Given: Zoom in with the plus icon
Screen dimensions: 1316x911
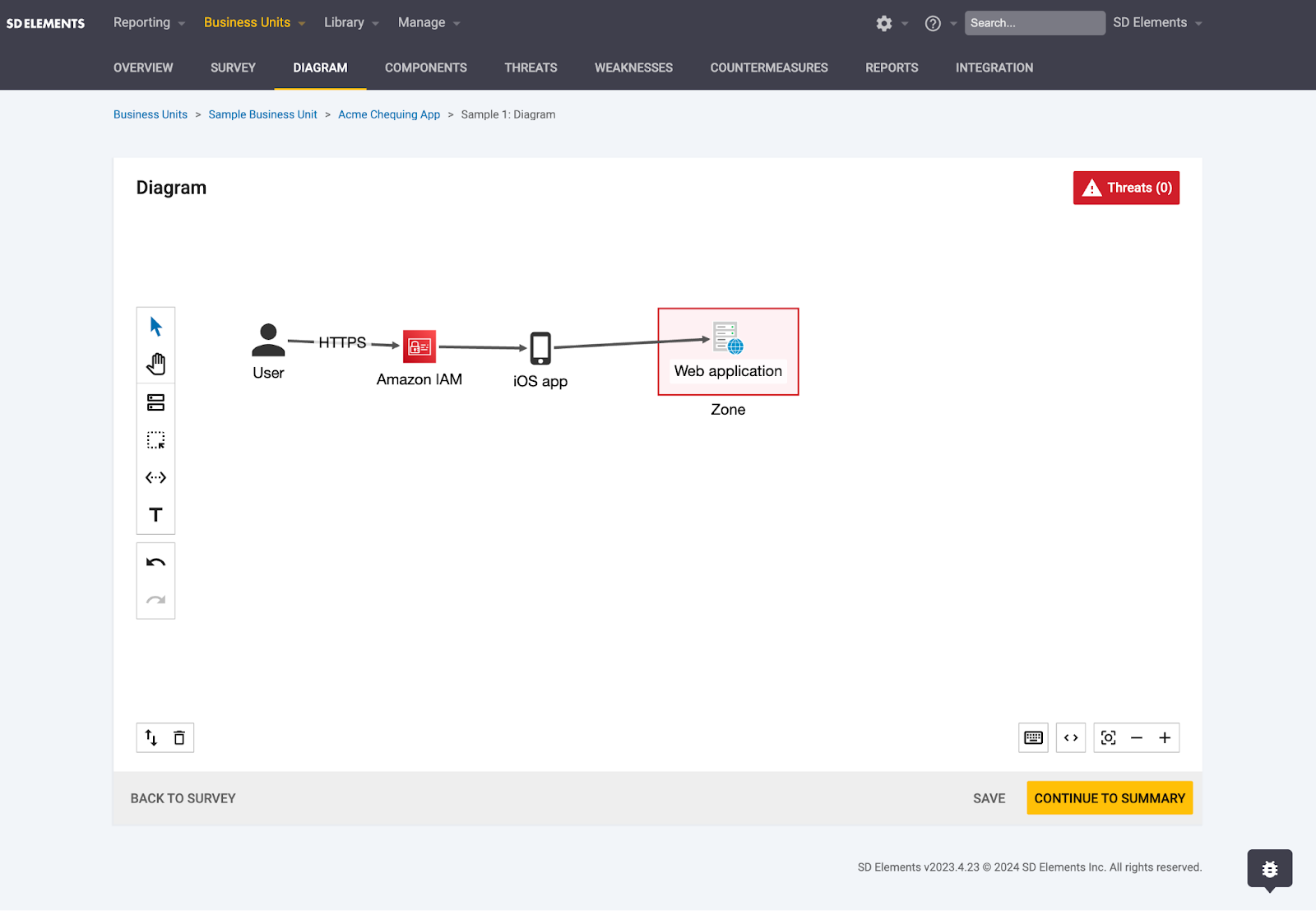Looking at the screenshot, I should (1165, 737).
